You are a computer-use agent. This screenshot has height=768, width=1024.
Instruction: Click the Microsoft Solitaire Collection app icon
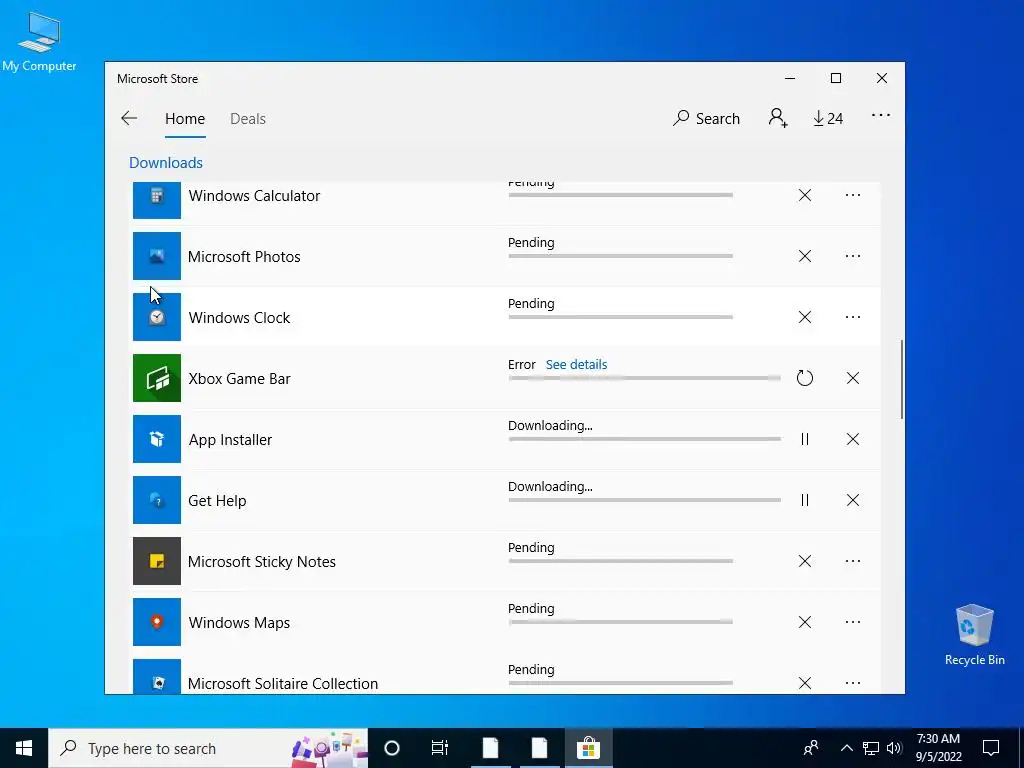(x=157, y=677)
